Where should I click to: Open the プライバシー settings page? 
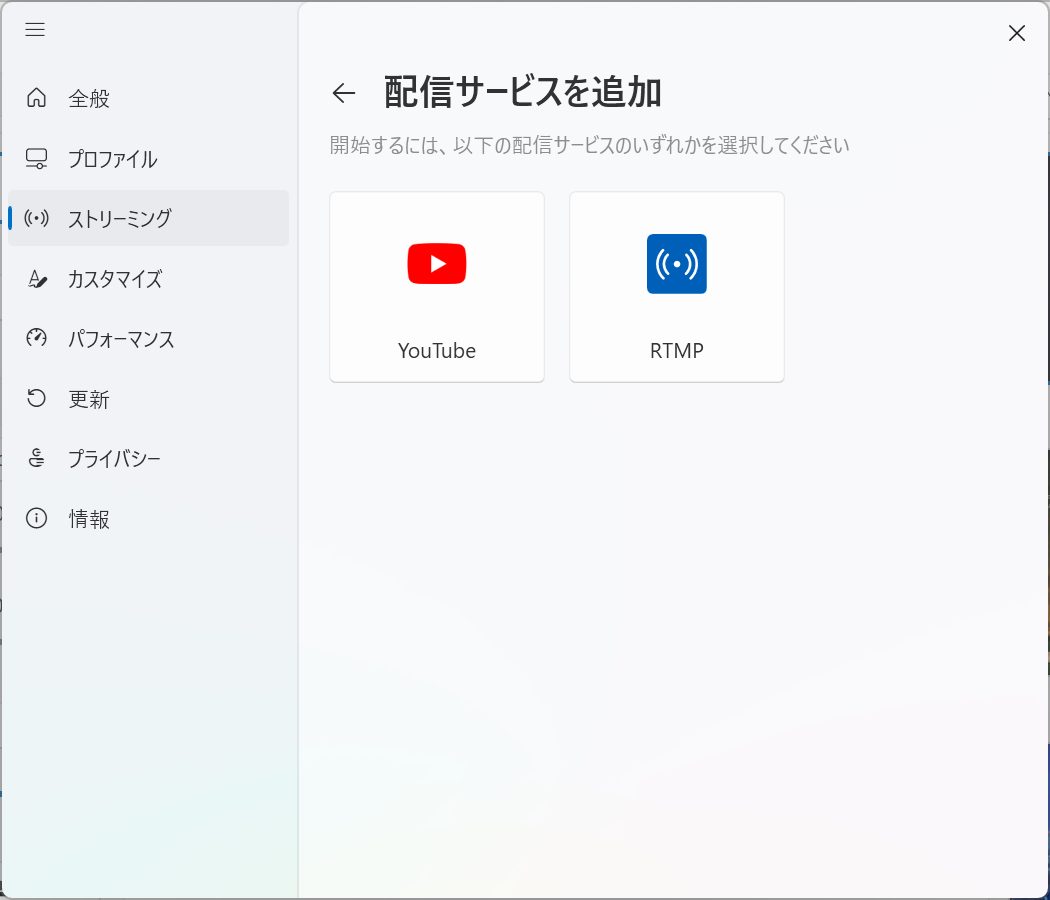click(148, 459)
